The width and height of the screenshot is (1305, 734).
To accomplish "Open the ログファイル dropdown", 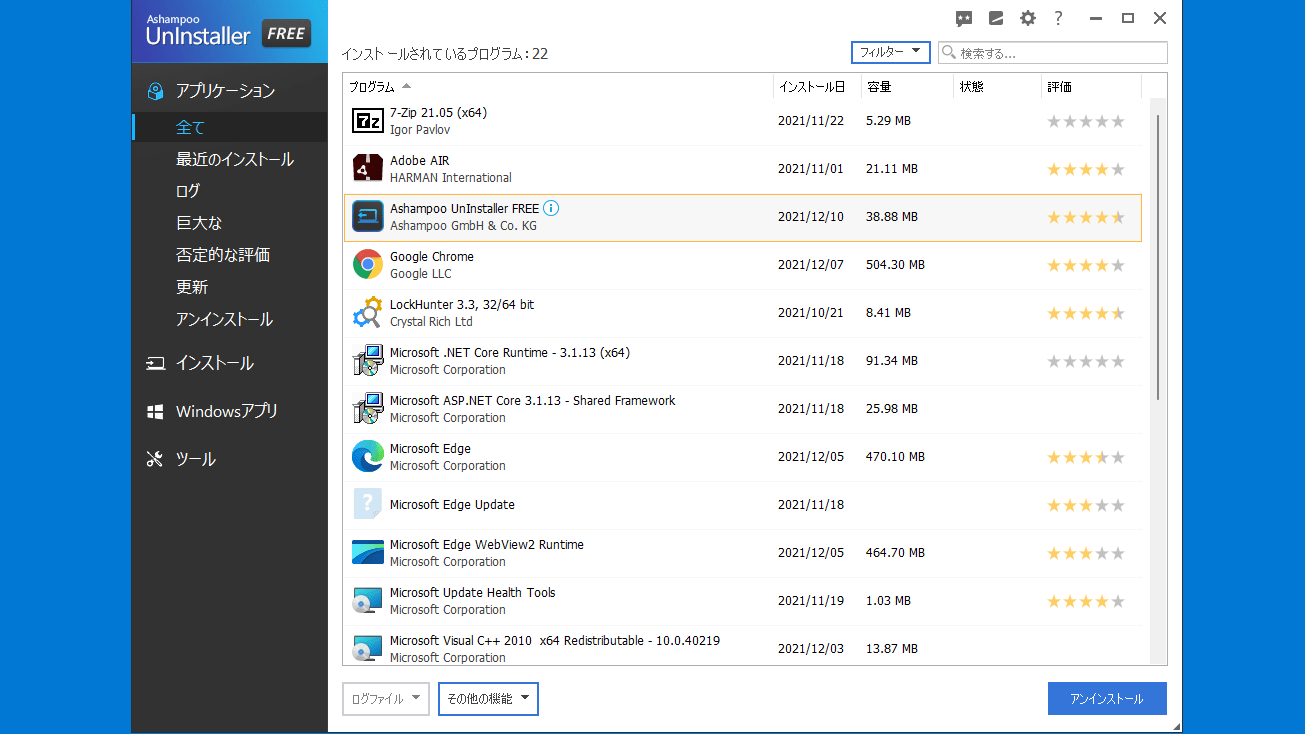I will coord(386,699).
